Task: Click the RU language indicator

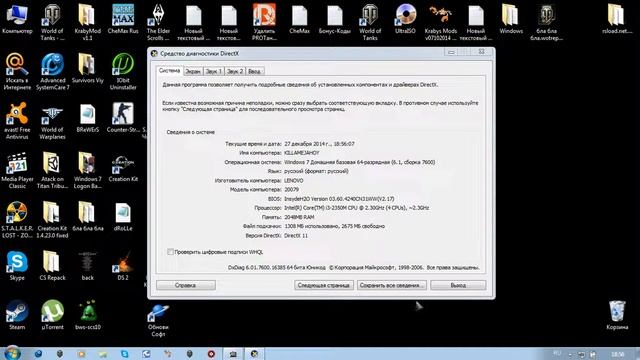Action: (557, 353)
